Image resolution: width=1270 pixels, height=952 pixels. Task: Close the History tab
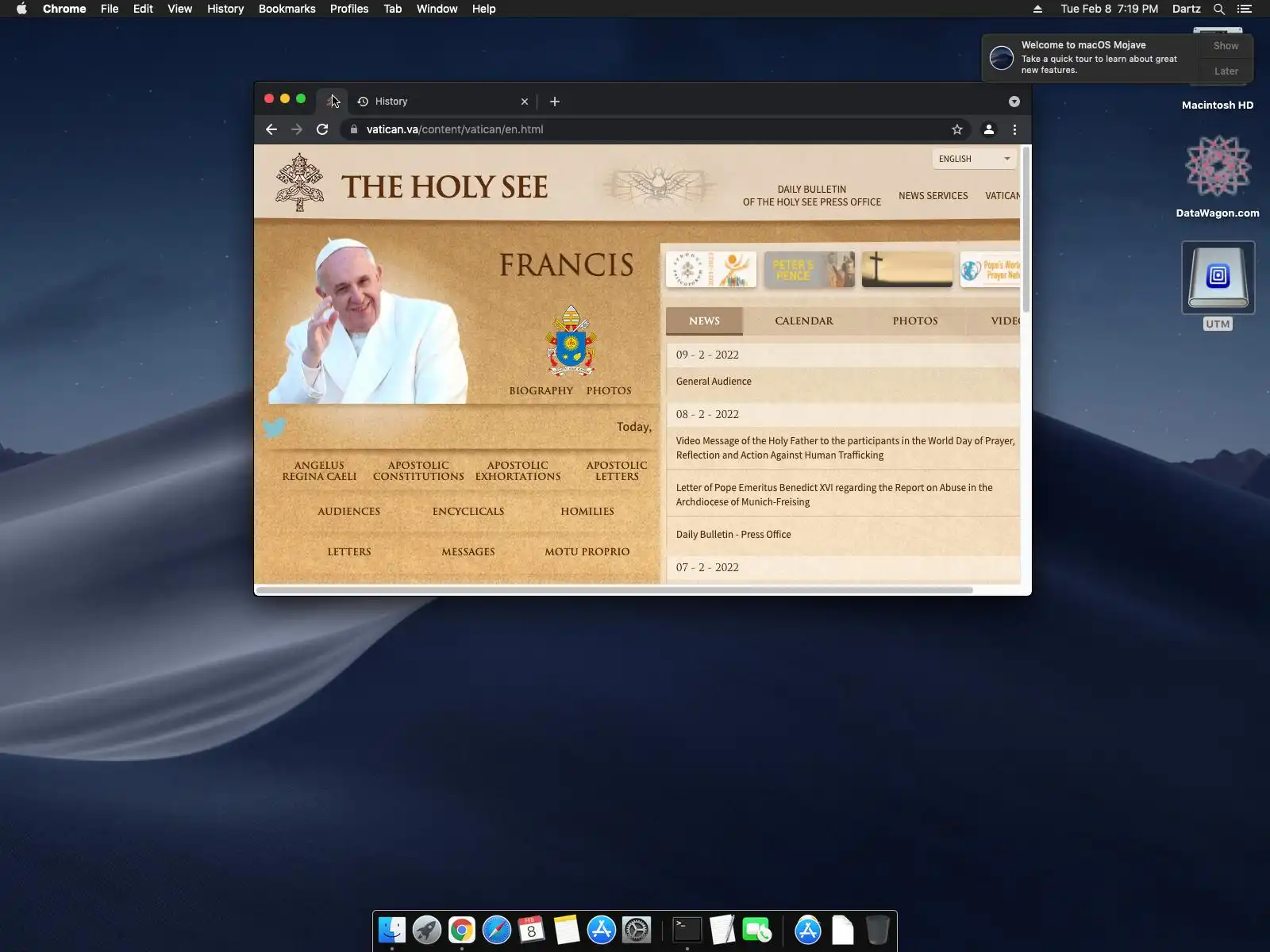point(525,102)
